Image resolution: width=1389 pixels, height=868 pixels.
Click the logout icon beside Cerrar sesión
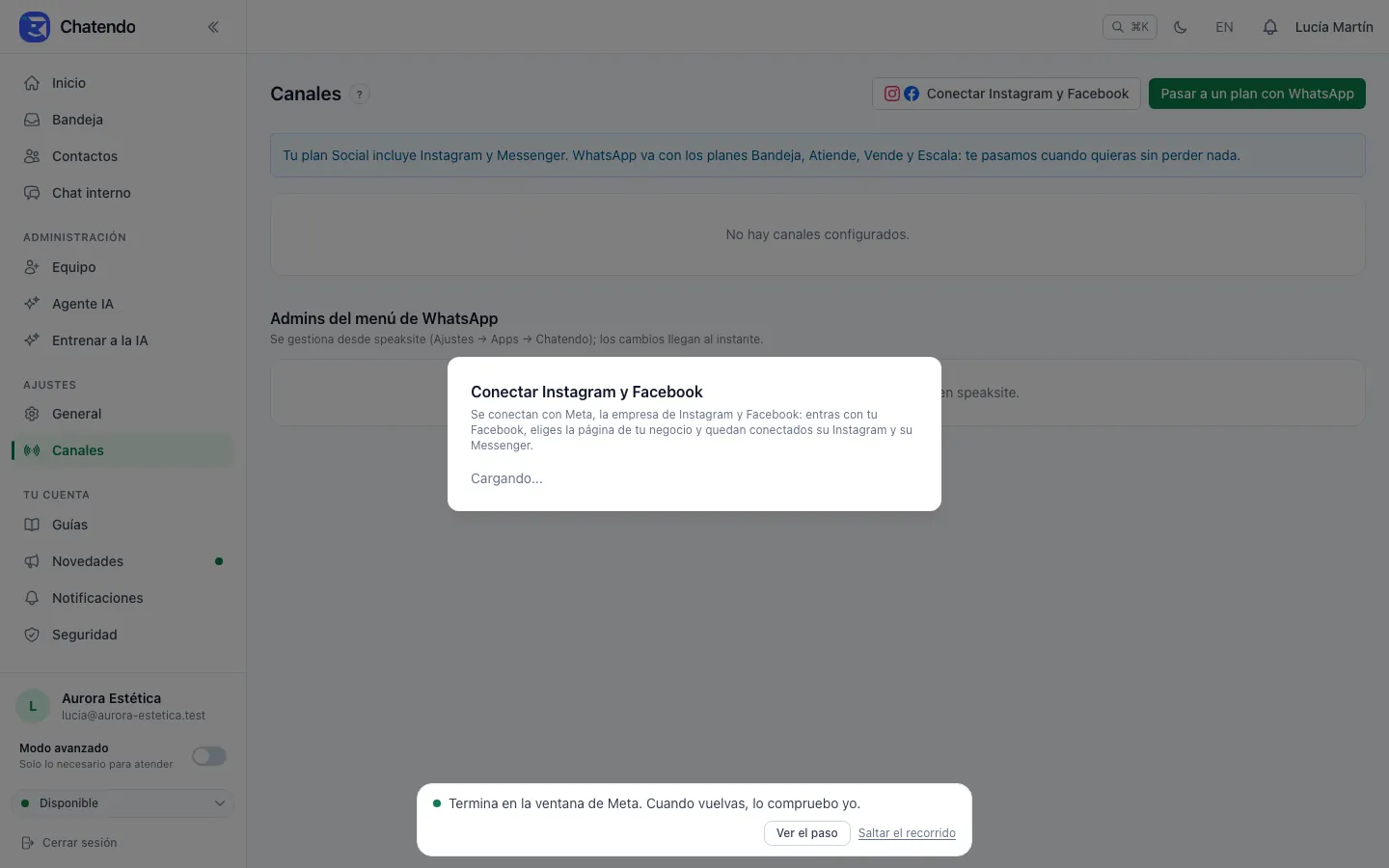pyautogui.click(x=28, y=843)
